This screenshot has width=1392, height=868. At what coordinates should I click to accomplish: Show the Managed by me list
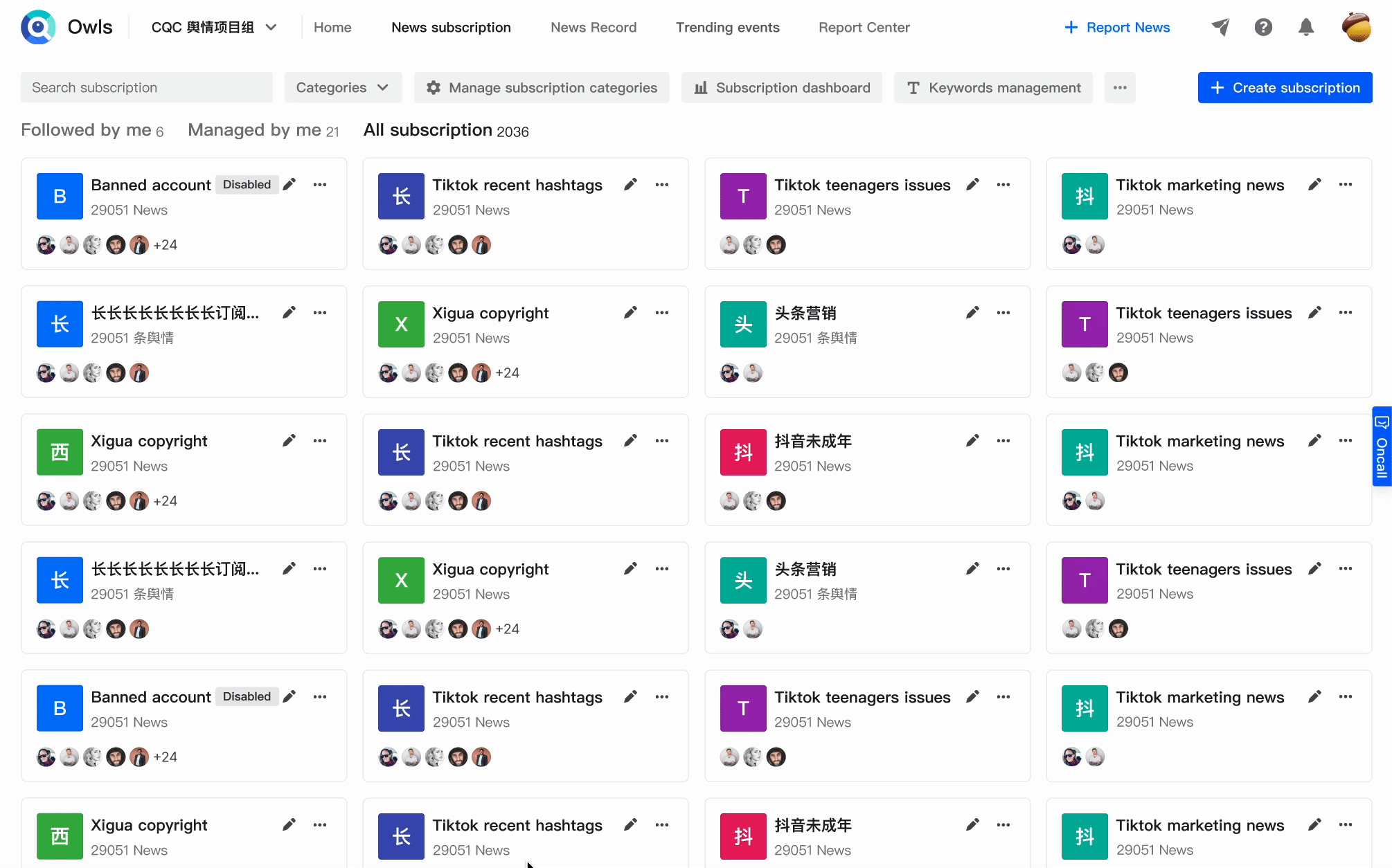click(263, 130)
